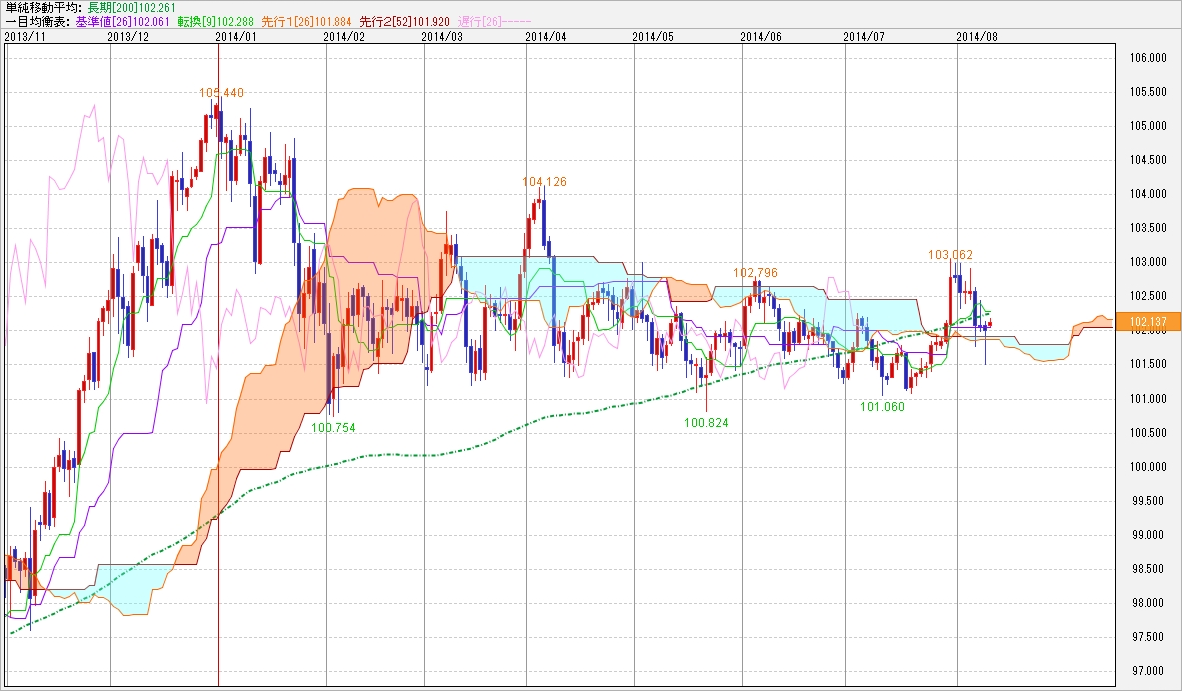This screenshot has height=691, width=1182.
Task: Click the 100.824 low price label
Action: (706, 423)
